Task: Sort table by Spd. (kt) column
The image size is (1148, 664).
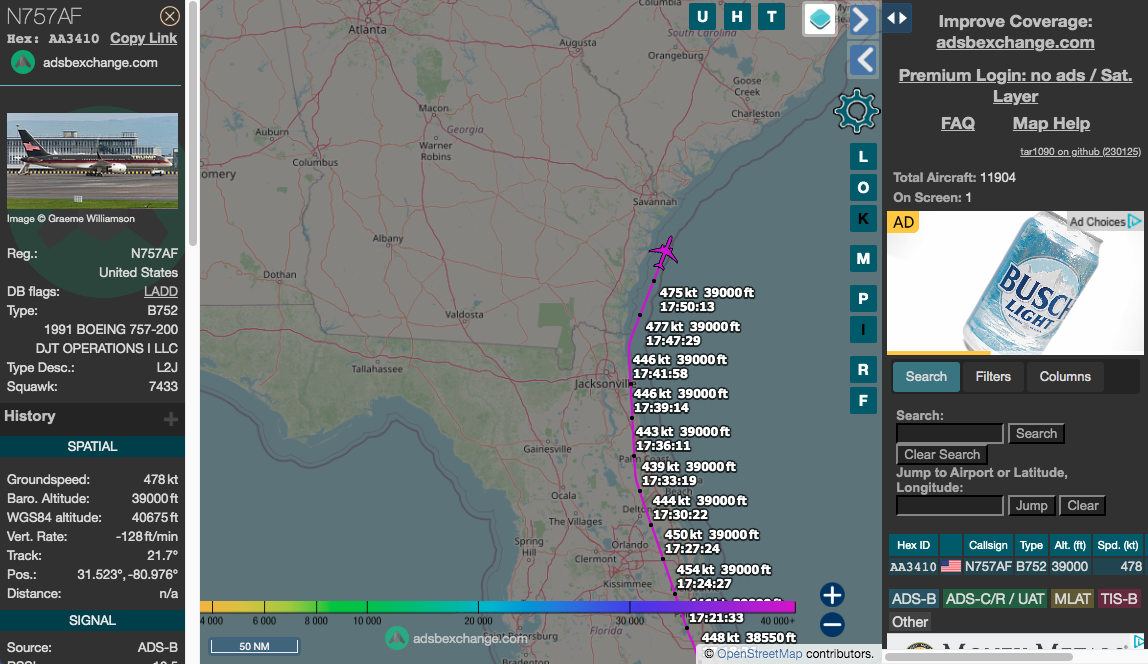Action: (1117, 545)
